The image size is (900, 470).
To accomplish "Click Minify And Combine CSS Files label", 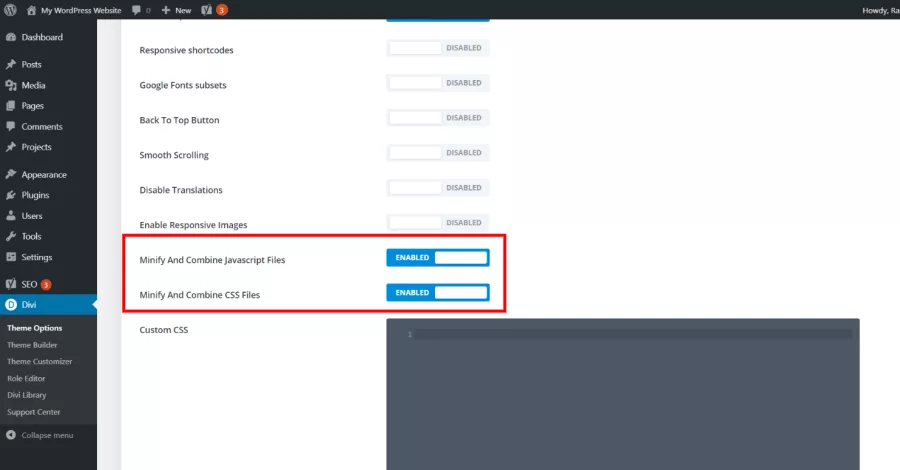I will tap(200, 295).
